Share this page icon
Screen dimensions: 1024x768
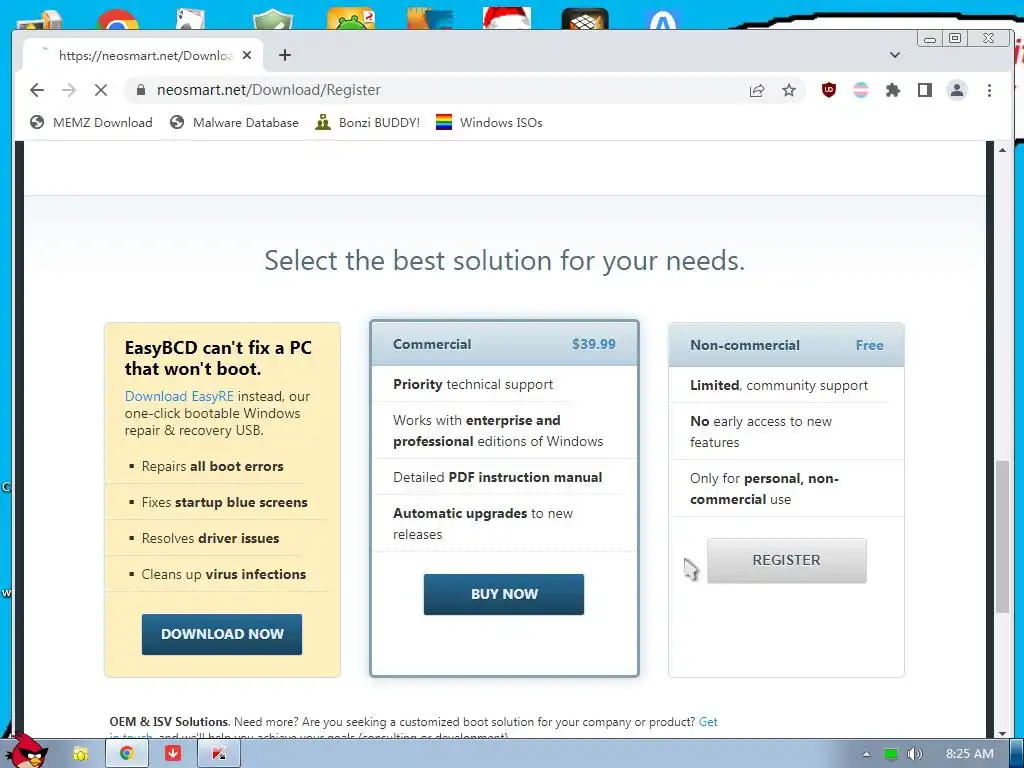click(x=757, y=90)
